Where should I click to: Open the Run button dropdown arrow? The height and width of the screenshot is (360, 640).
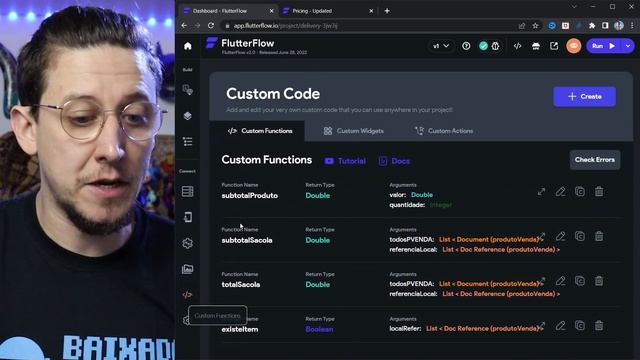(628, 46)
